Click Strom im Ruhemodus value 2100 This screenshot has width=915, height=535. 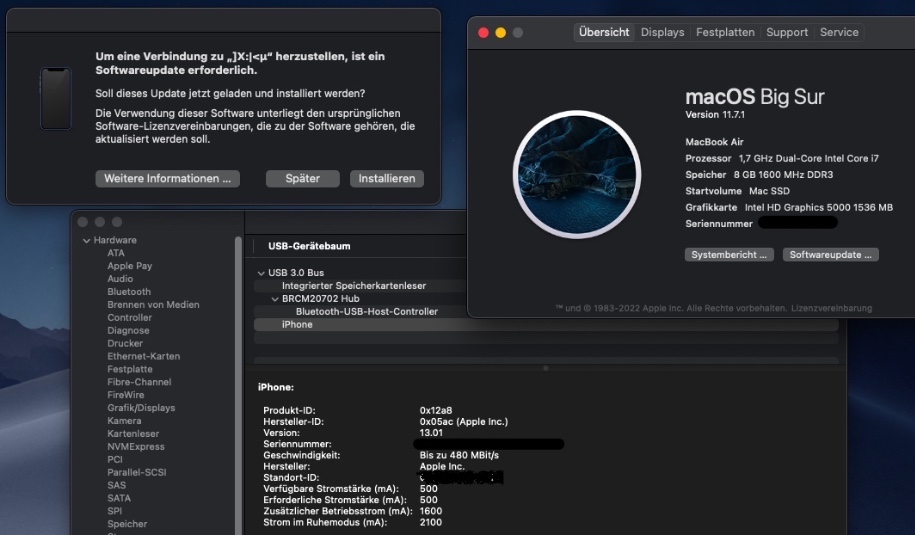click(x=431, y=522)
